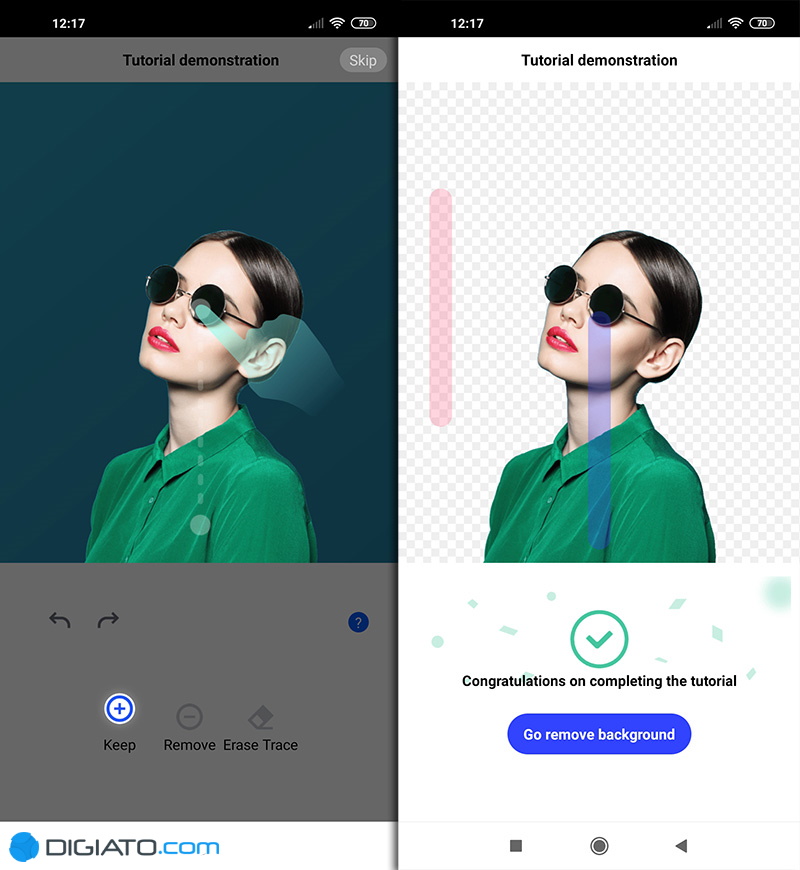Tap left screen 'Tutorial demonstration' title
The width and height of the screenshot is (800, 870).
click(x=201, y=60)
